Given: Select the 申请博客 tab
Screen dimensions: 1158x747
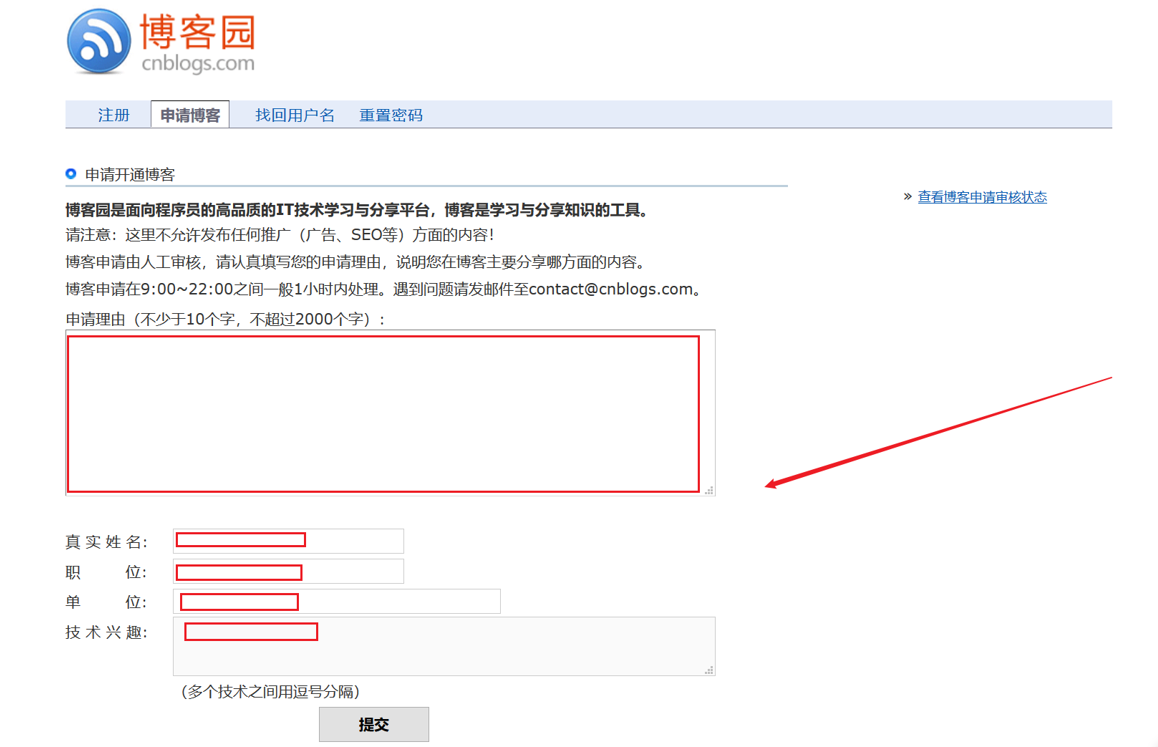Looking at the screenshot, I should click(190, 115).
